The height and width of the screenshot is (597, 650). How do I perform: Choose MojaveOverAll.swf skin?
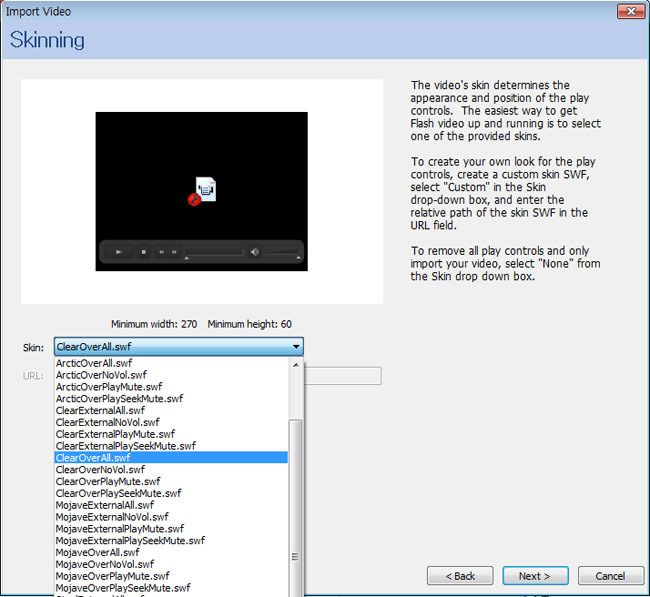pyautogui.click(x=171, y=552)
